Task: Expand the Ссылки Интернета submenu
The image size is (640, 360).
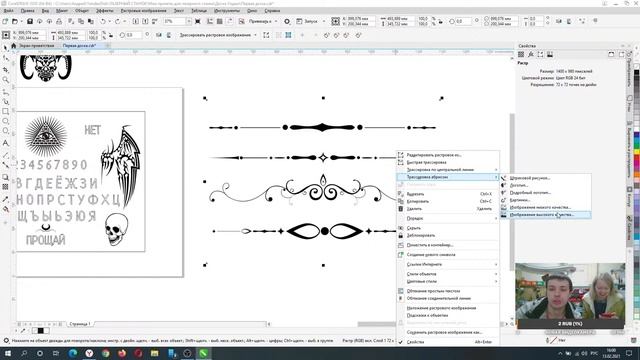Action: tap(448, 264)
